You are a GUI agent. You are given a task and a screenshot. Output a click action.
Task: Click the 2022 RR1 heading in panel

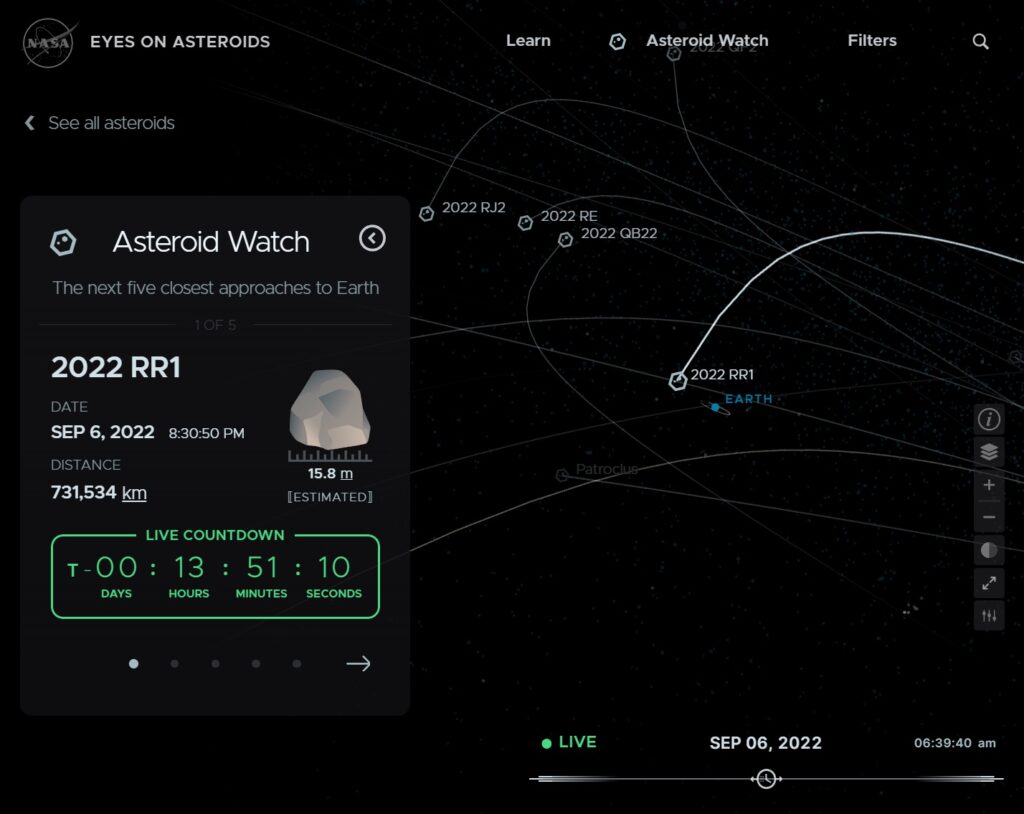[116, 367]
